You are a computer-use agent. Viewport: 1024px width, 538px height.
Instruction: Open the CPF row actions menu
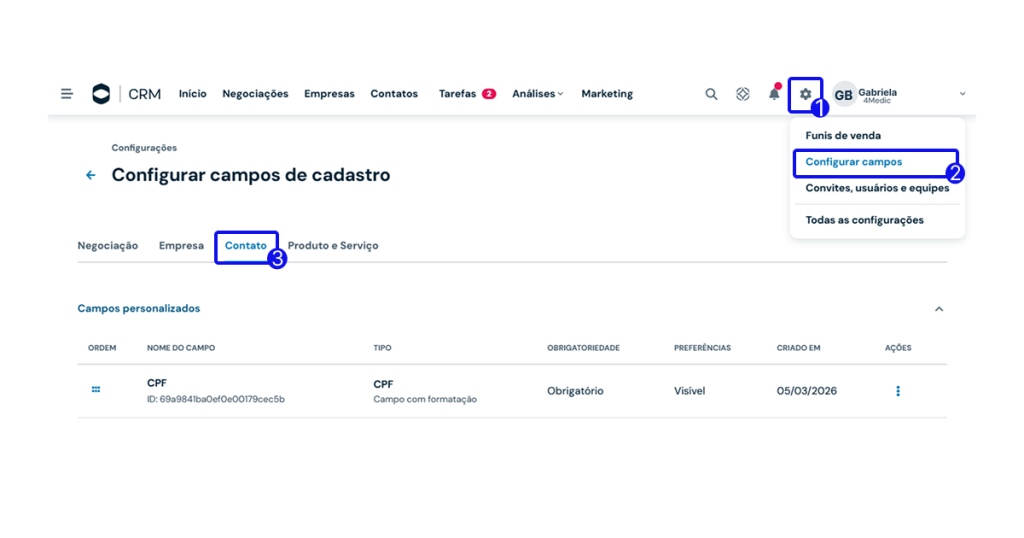click(x=897, y=391)
